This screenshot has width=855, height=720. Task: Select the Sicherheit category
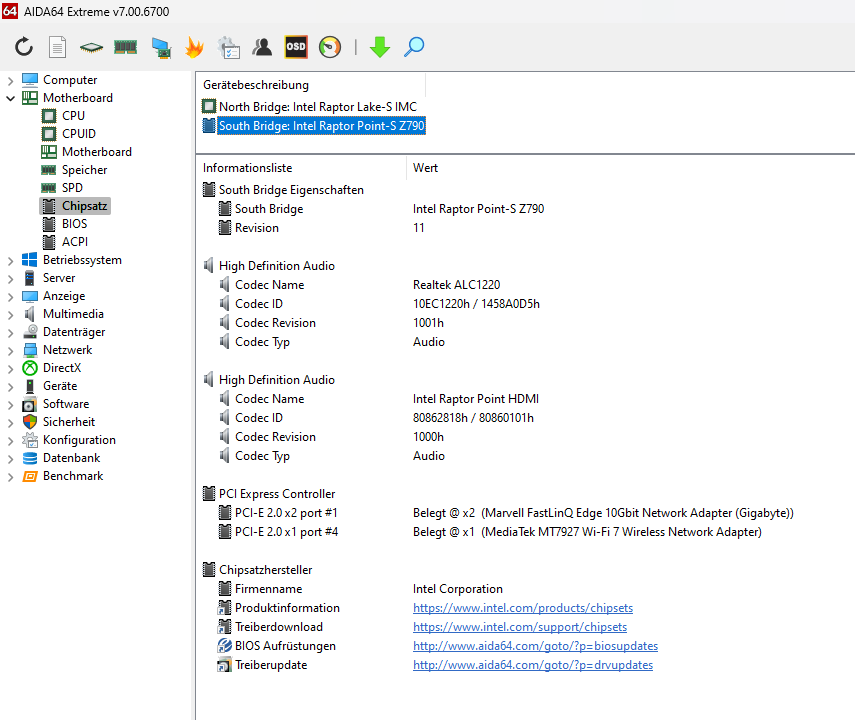[x=69, y=422]
